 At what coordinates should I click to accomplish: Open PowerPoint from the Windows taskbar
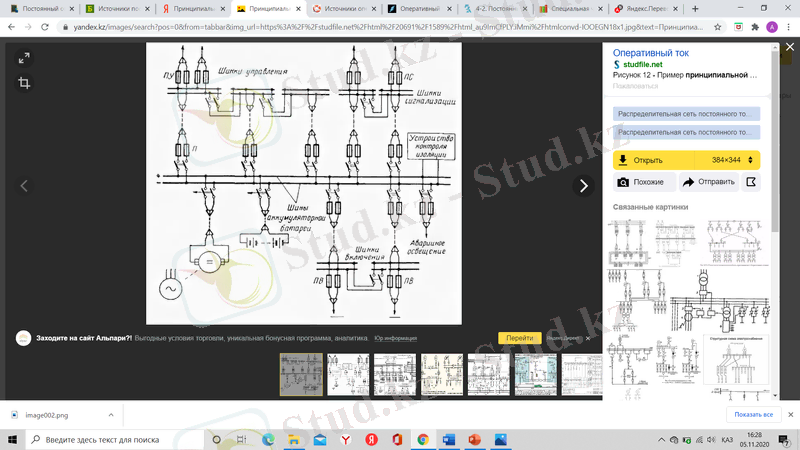(x=475, y=439)
